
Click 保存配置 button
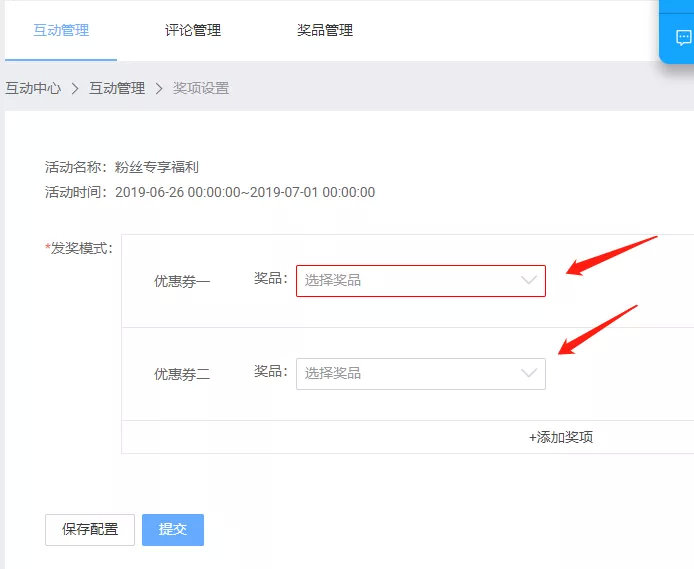click(90, 530)
